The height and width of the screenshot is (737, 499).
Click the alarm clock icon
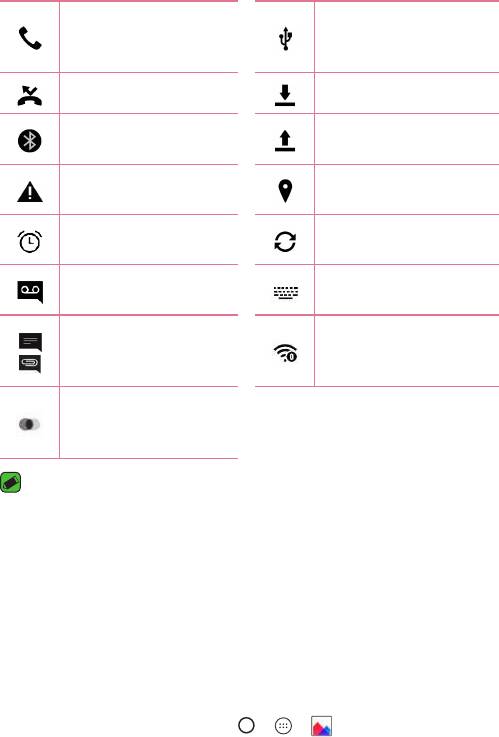30,242
